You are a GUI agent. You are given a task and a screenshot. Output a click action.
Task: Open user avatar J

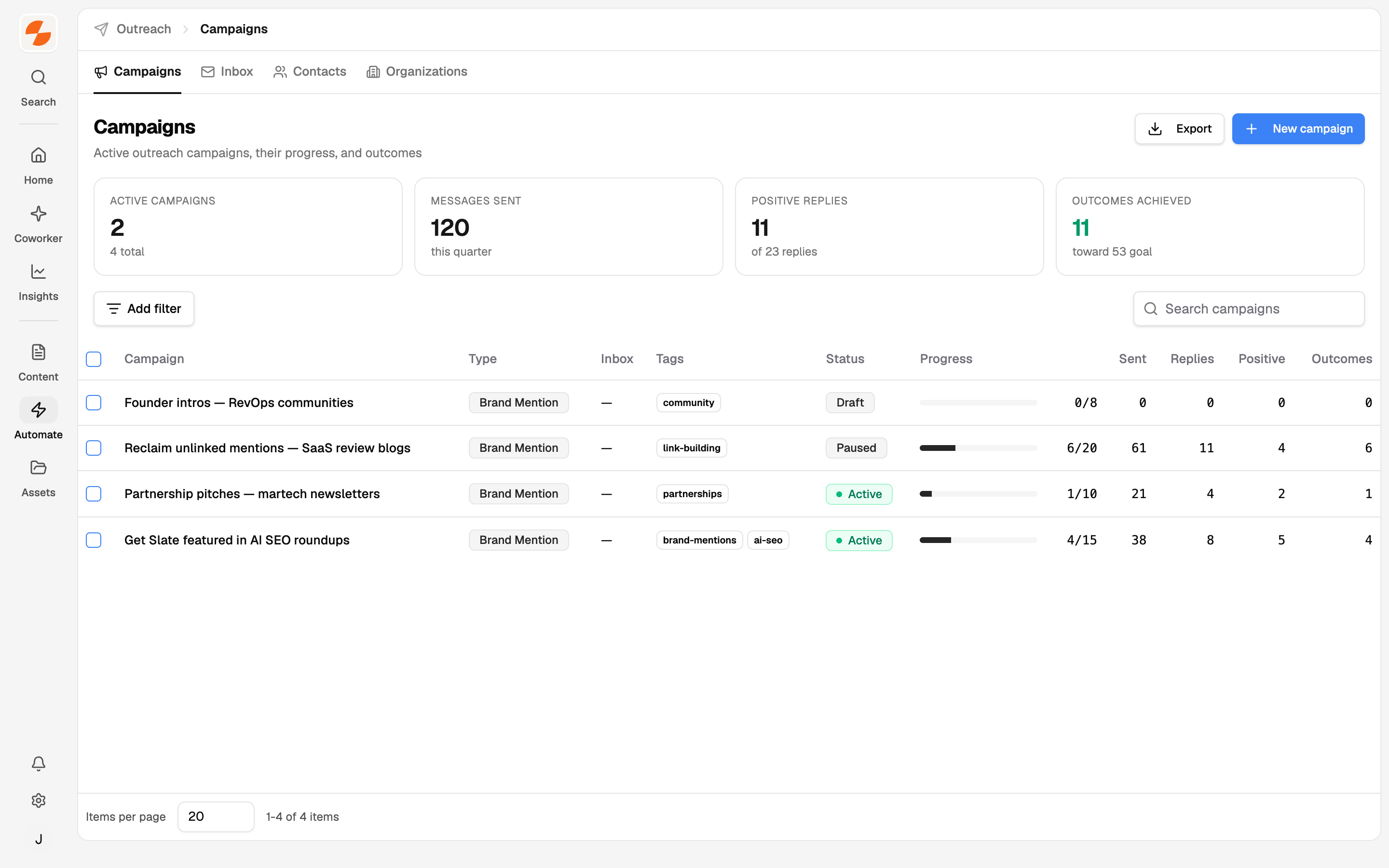coord(39,839)
